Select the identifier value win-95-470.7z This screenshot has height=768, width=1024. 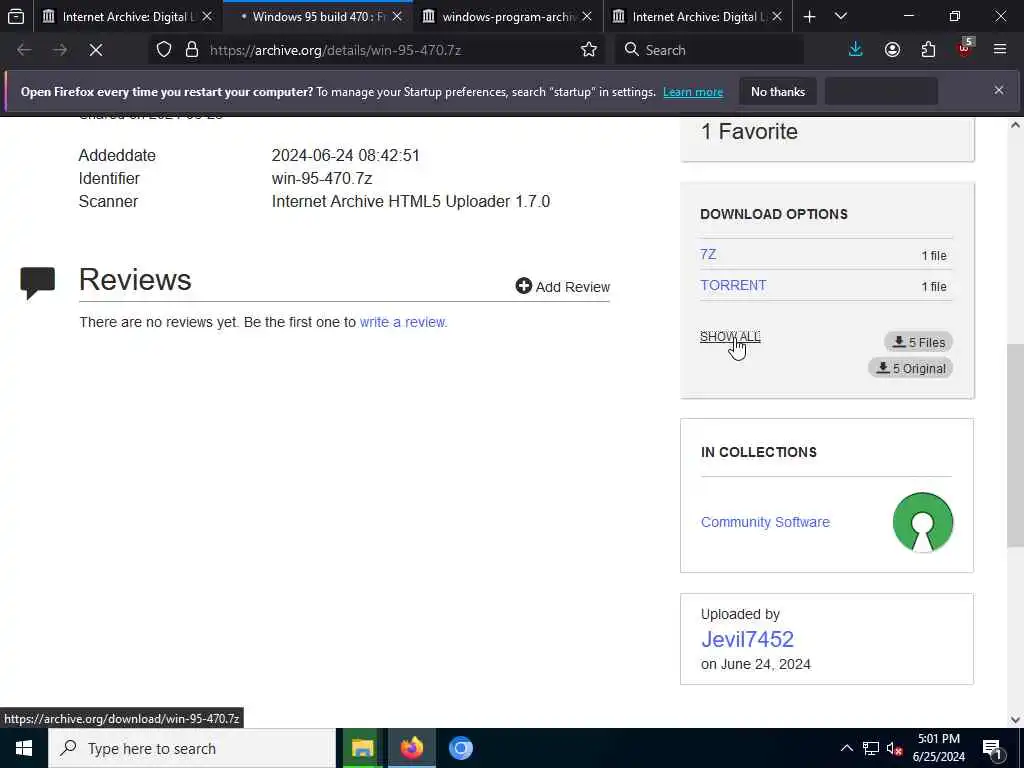[x=322, y=178]
